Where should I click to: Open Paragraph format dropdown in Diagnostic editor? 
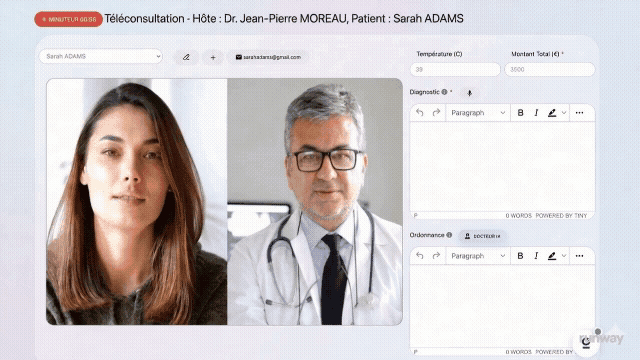click(478, 113)
